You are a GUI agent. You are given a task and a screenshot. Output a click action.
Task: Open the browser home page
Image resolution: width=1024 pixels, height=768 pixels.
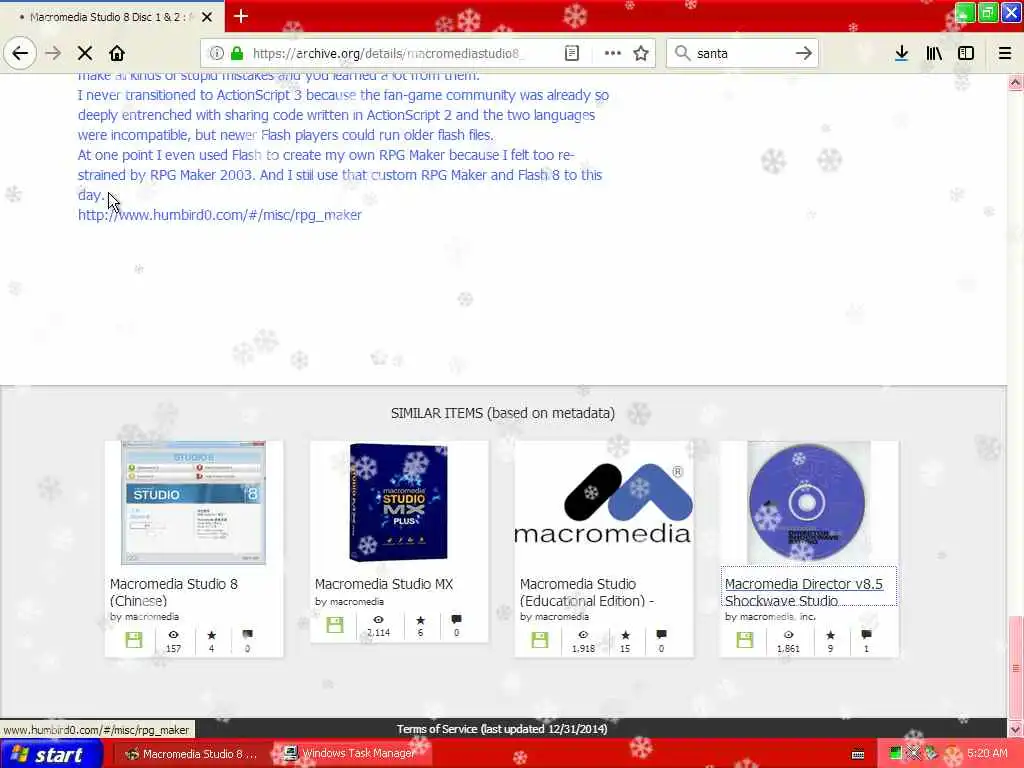point(117,54)
